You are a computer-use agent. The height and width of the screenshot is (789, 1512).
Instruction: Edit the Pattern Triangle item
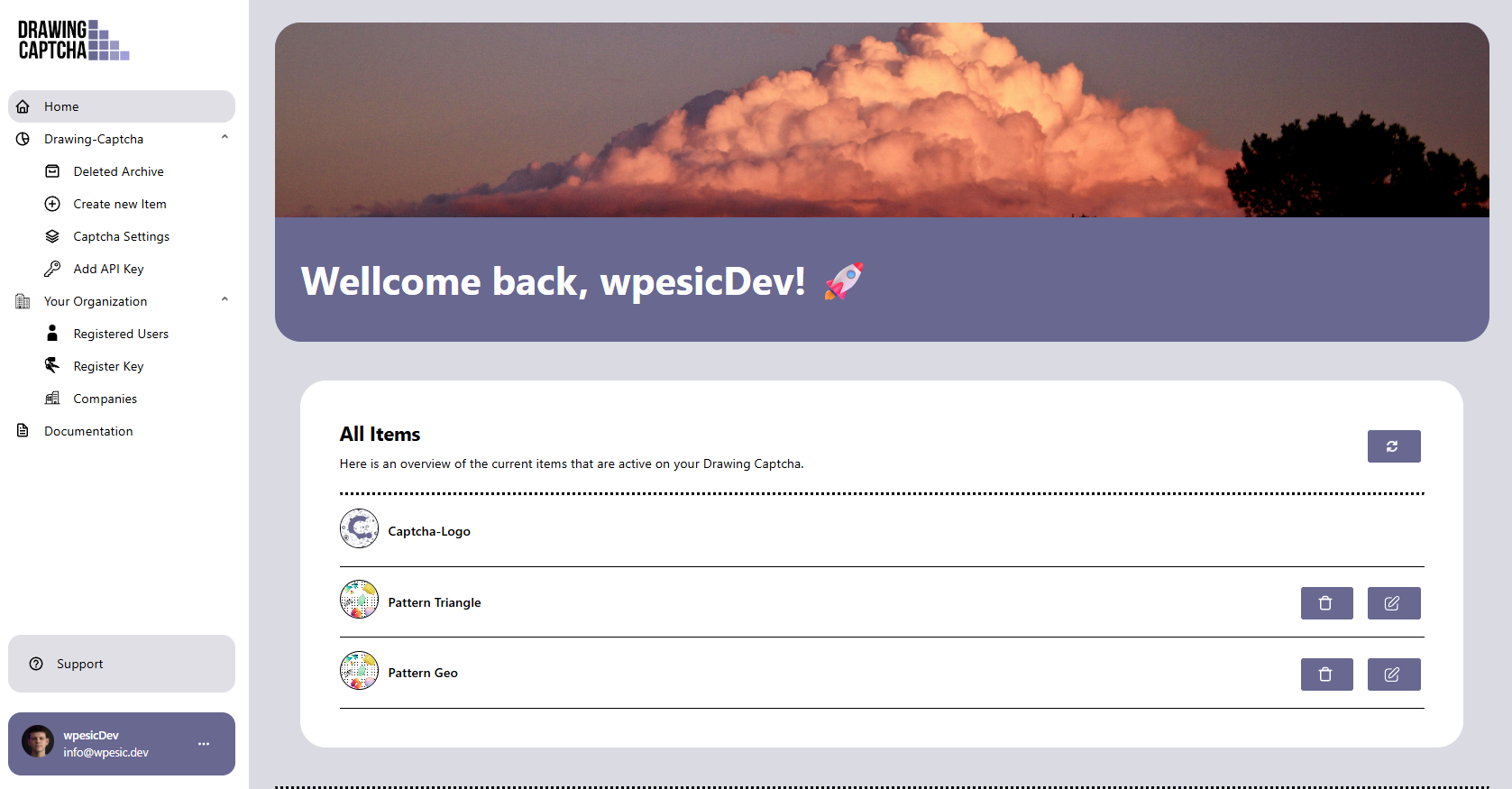pyautogui.click(x=1393, y=603)
